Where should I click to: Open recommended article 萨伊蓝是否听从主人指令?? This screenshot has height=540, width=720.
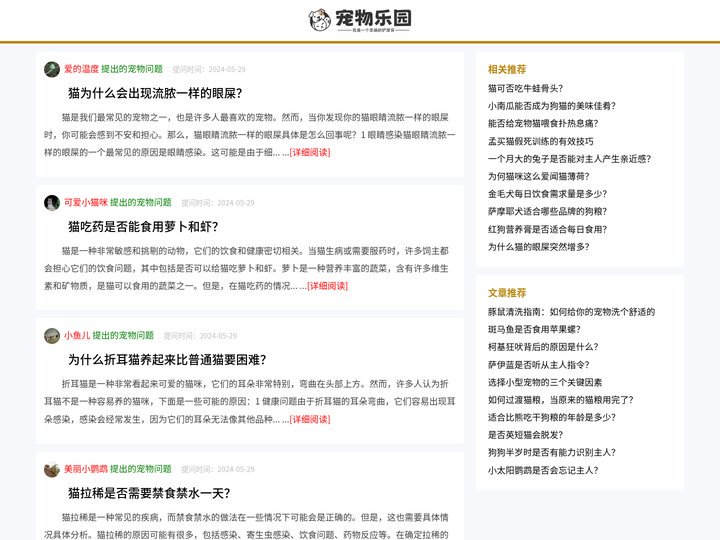(539, 365)
